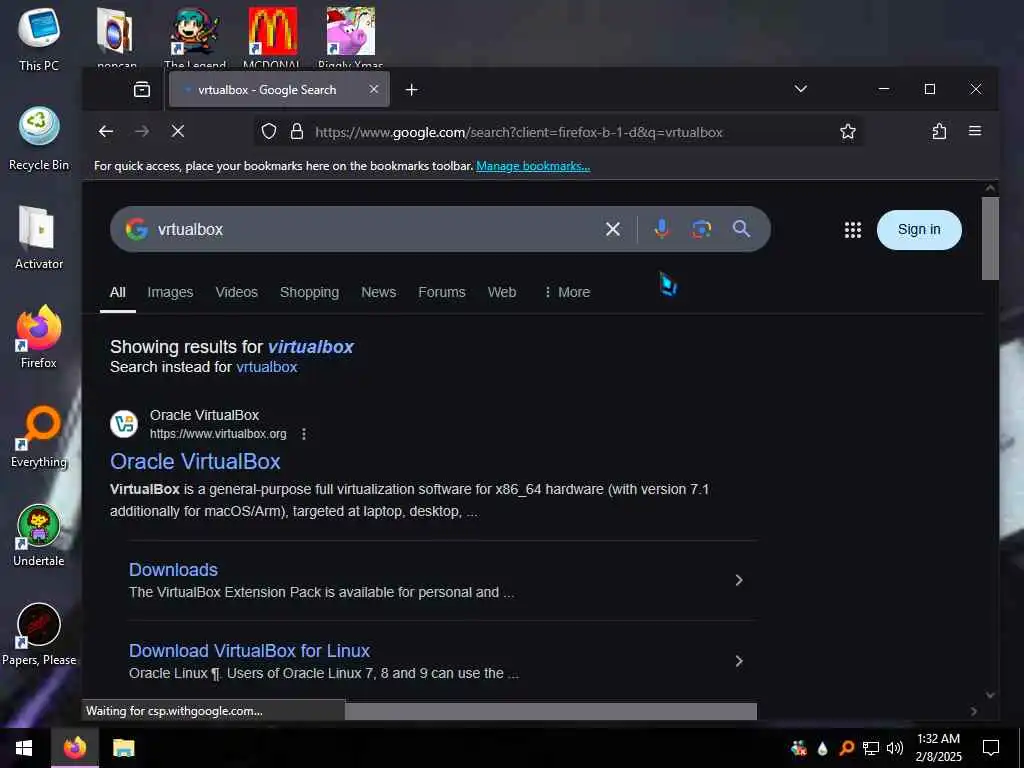This screenshot has height=768, width=1024.
Task: Click Sign in button
Action: click(919, 229)
